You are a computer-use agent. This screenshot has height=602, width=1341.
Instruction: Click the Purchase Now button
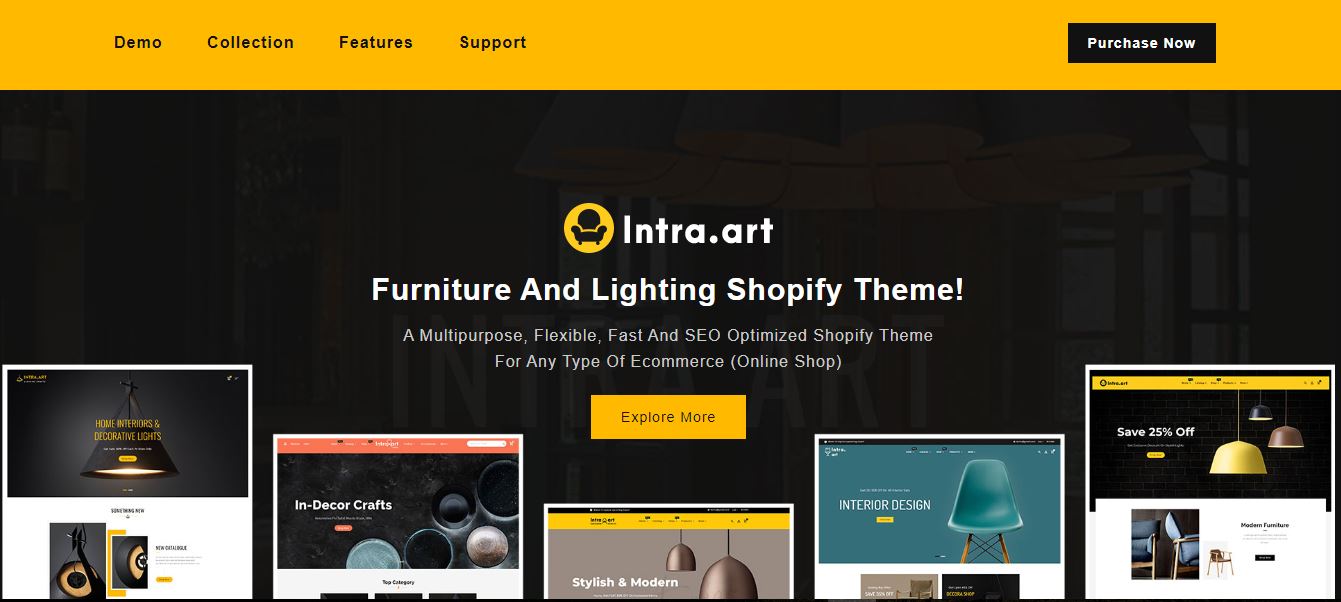point(1141,43)
